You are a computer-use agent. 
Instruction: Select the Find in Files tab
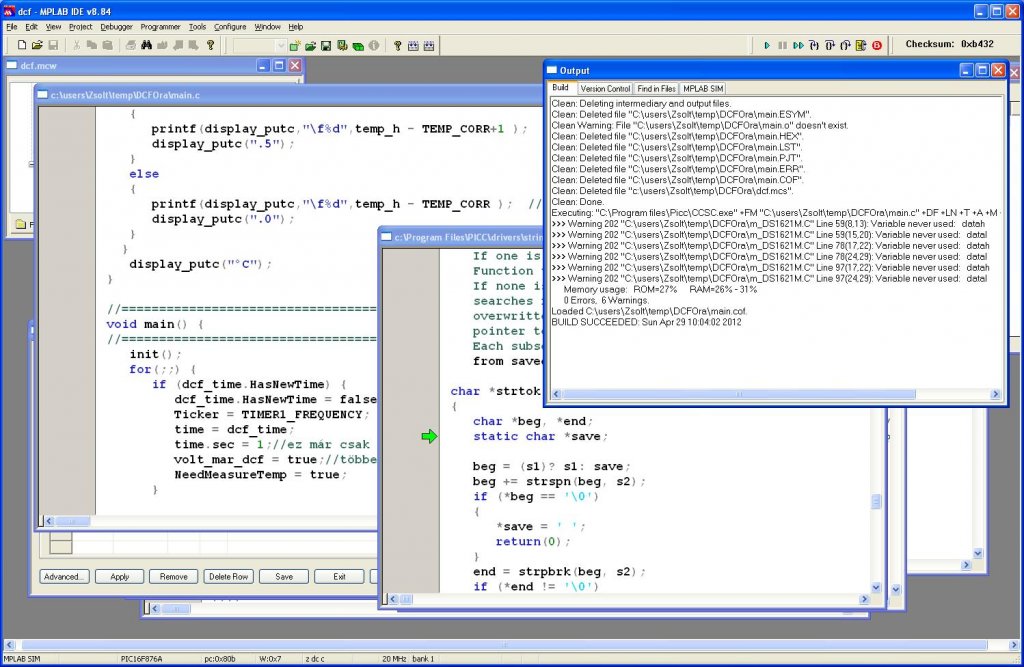656,89
